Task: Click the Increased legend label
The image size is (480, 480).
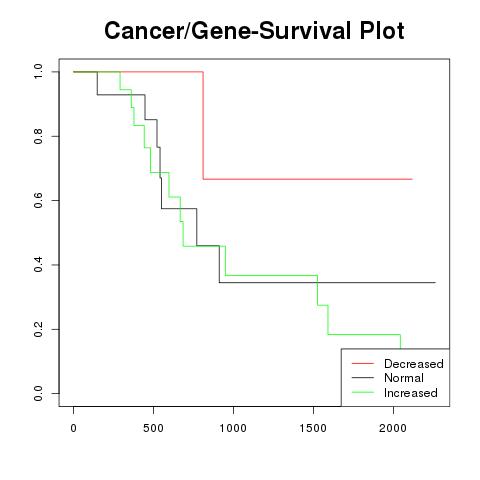Action: pos(411,393)
